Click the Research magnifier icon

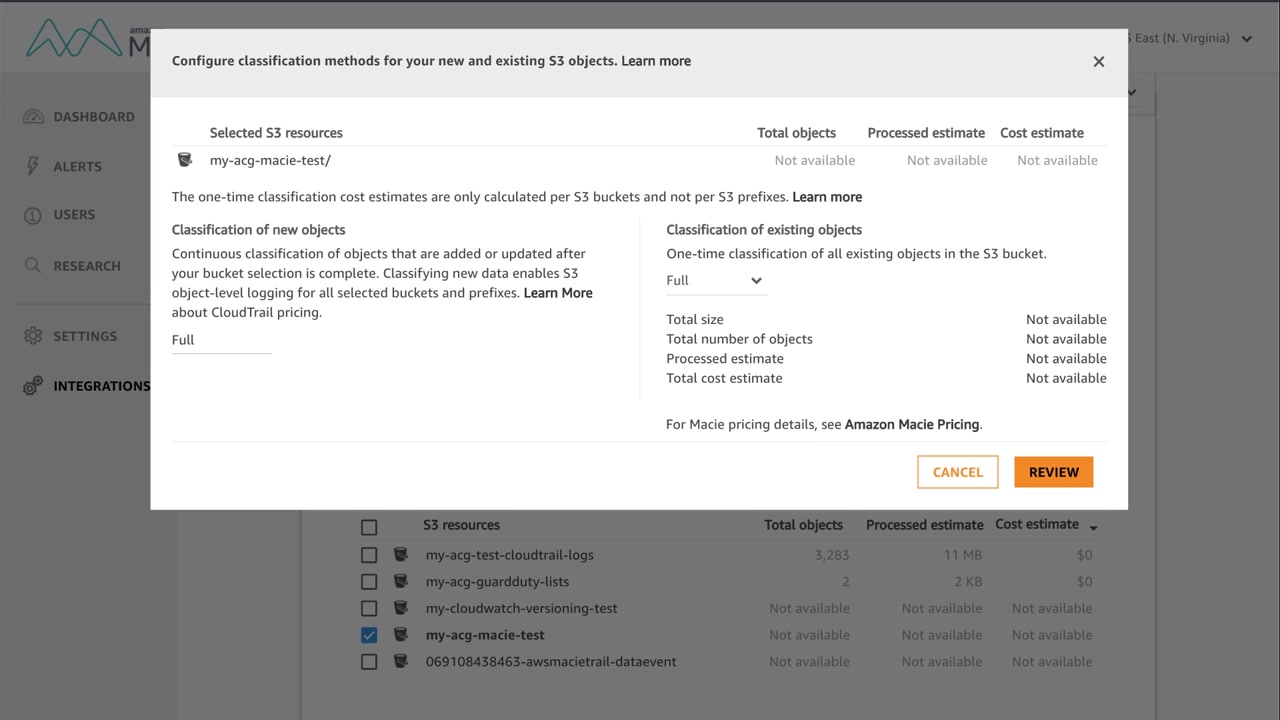pyautogui.click(x=34, y=266)
